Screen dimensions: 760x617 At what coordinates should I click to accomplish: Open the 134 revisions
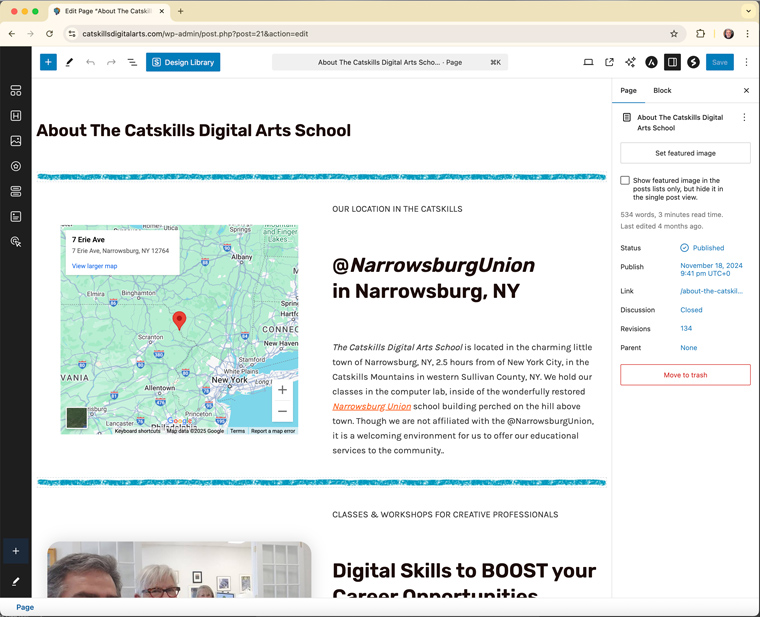tap(686, 329)
